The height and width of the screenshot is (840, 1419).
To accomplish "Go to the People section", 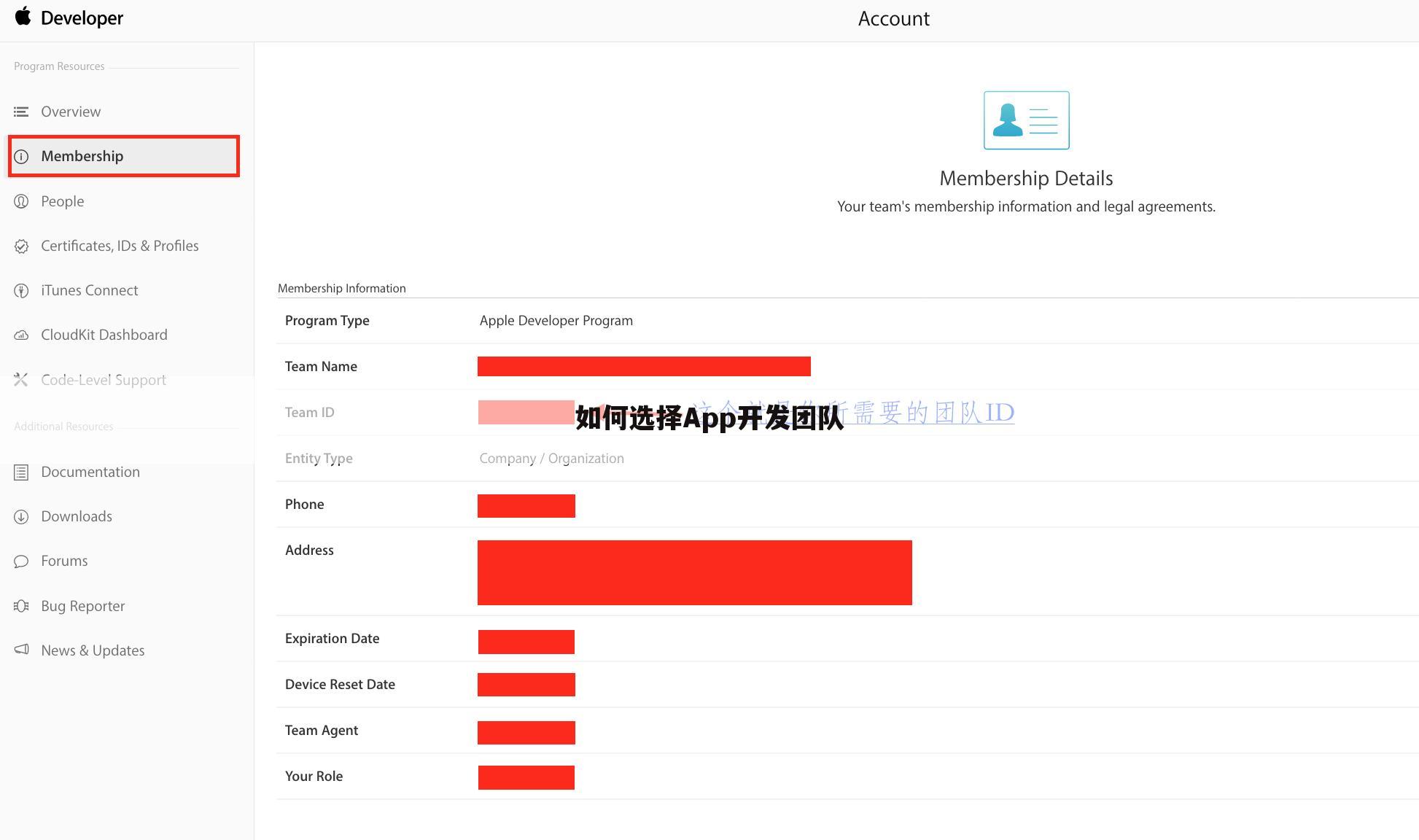I will coord(63,201).
